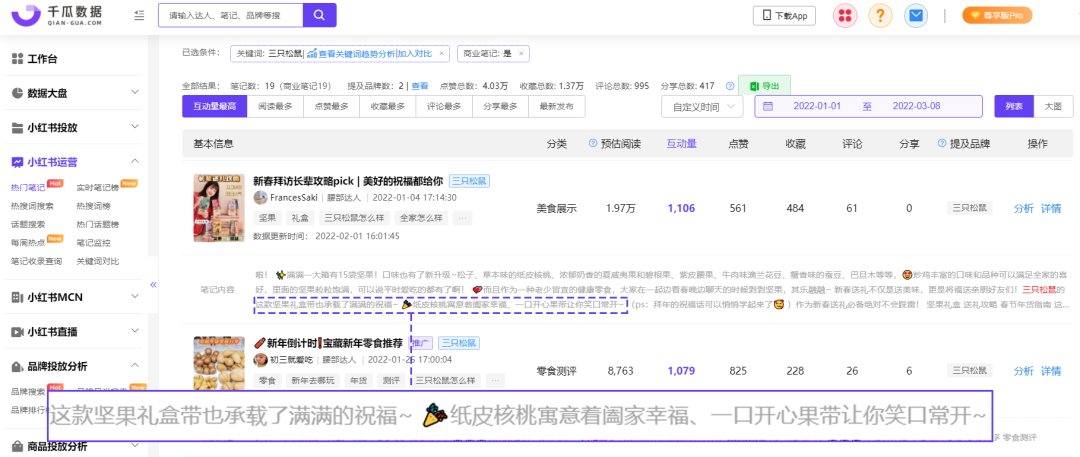Click 分析 for 新春拜访长辈 note
Viewport: 1080px width, 457px height.
pyautogui.click(x=1024, y=208)
